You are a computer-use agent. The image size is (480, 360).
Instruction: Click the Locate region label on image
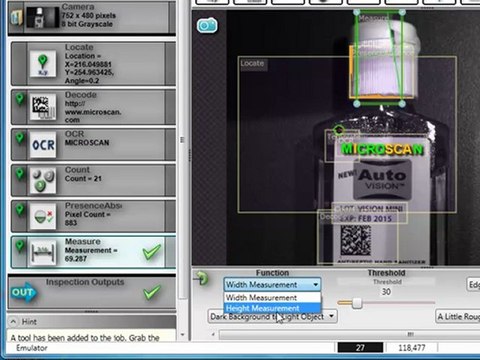tap(252, 63)
